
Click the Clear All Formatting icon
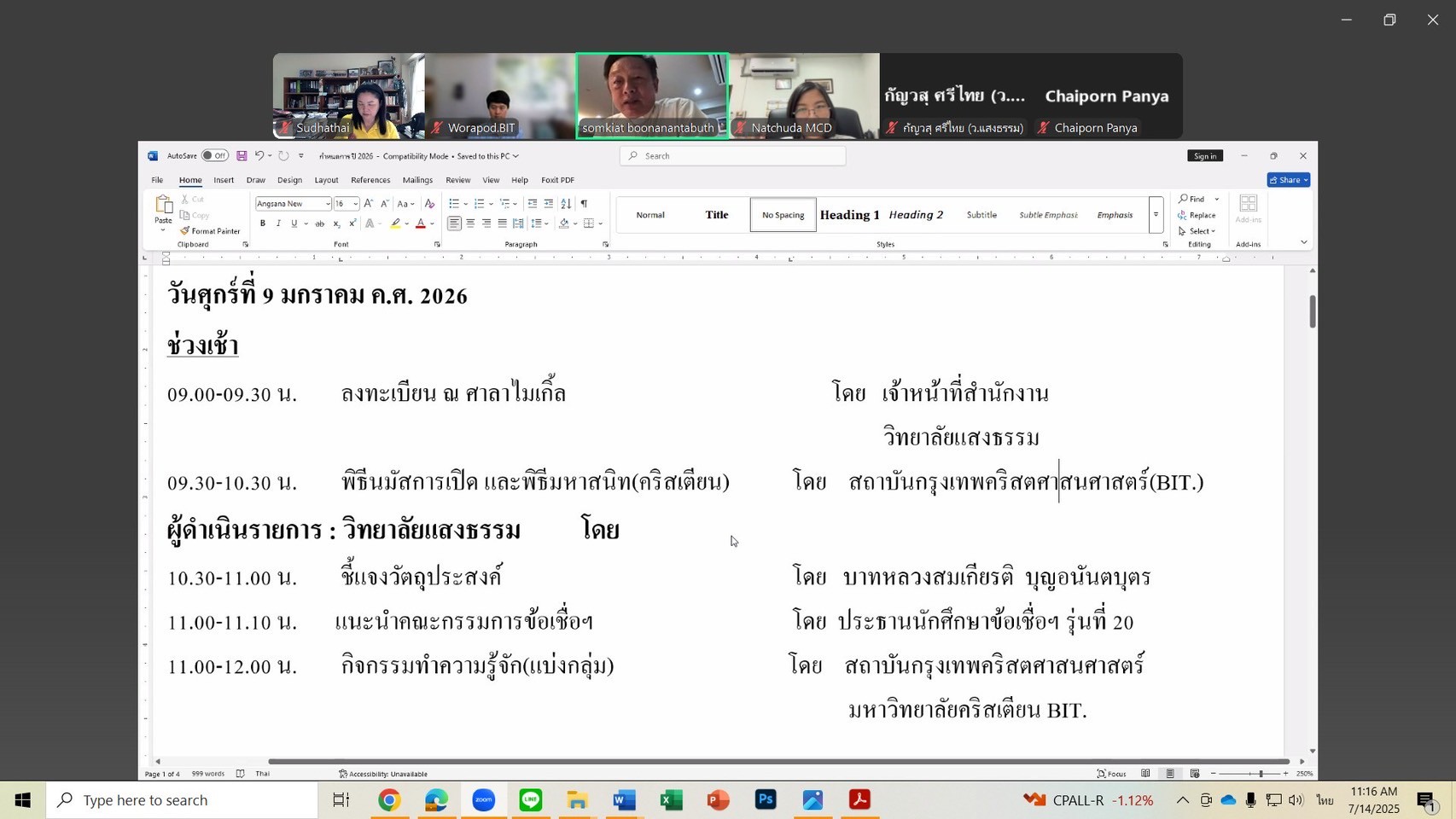click(429, 204)
